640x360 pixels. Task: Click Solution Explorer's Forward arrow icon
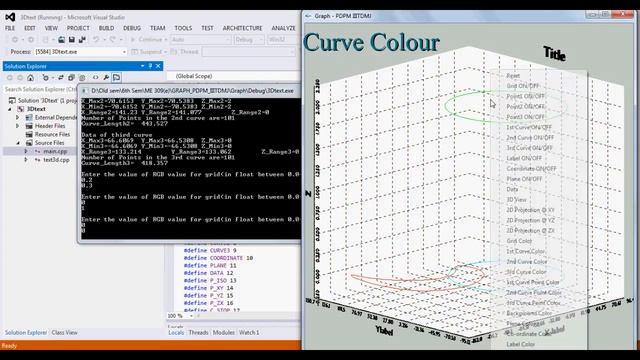20,78
